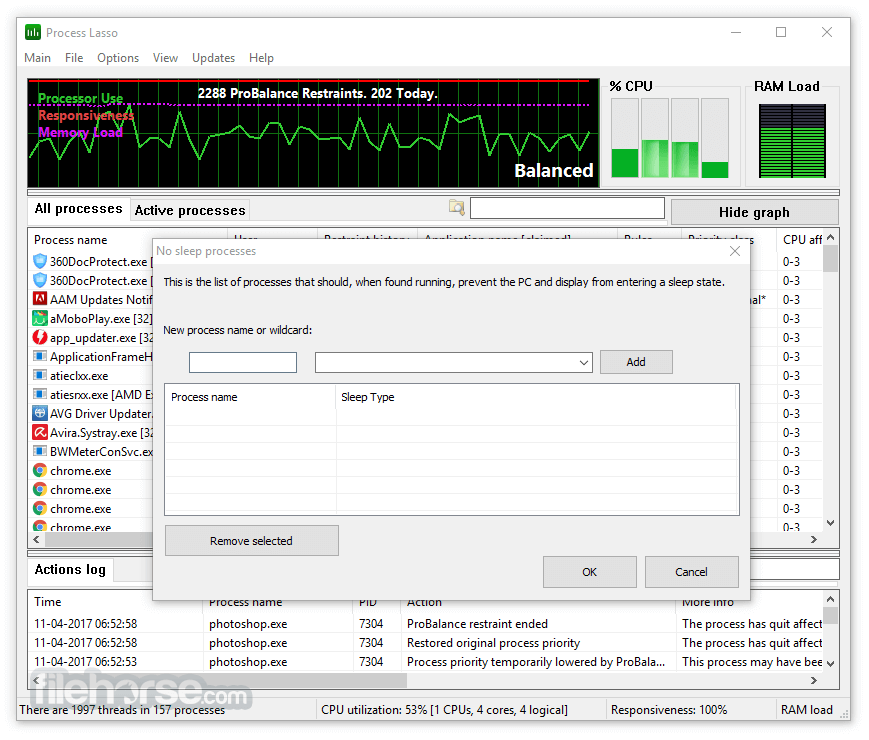The image size is (869, 740).
Task: Click the process list scroll-left arrow
Action: click(x=37, y=539)
